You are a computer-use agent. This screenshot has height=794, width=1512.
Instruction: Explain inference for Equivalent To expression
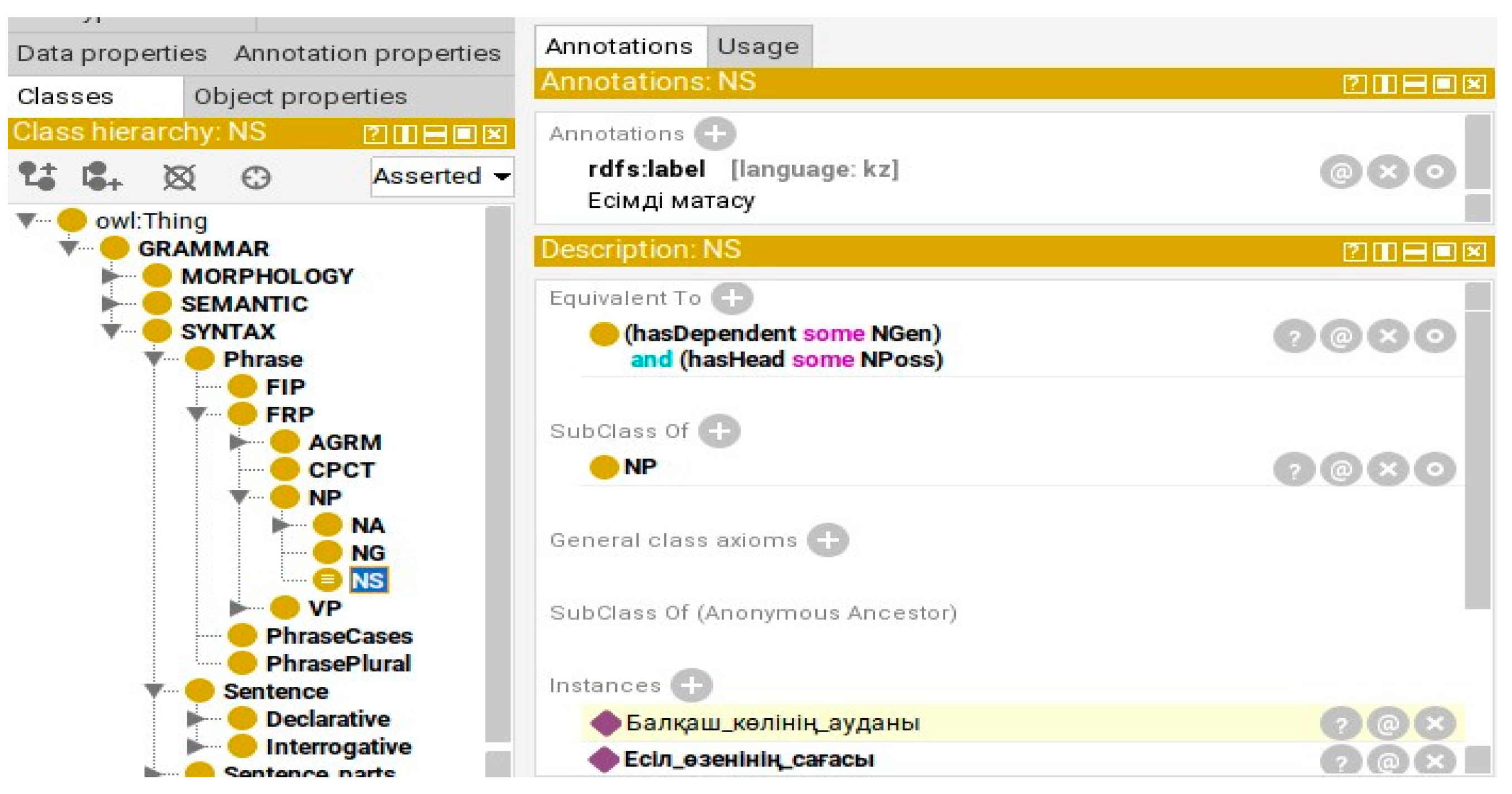(x=1294, y=337)
